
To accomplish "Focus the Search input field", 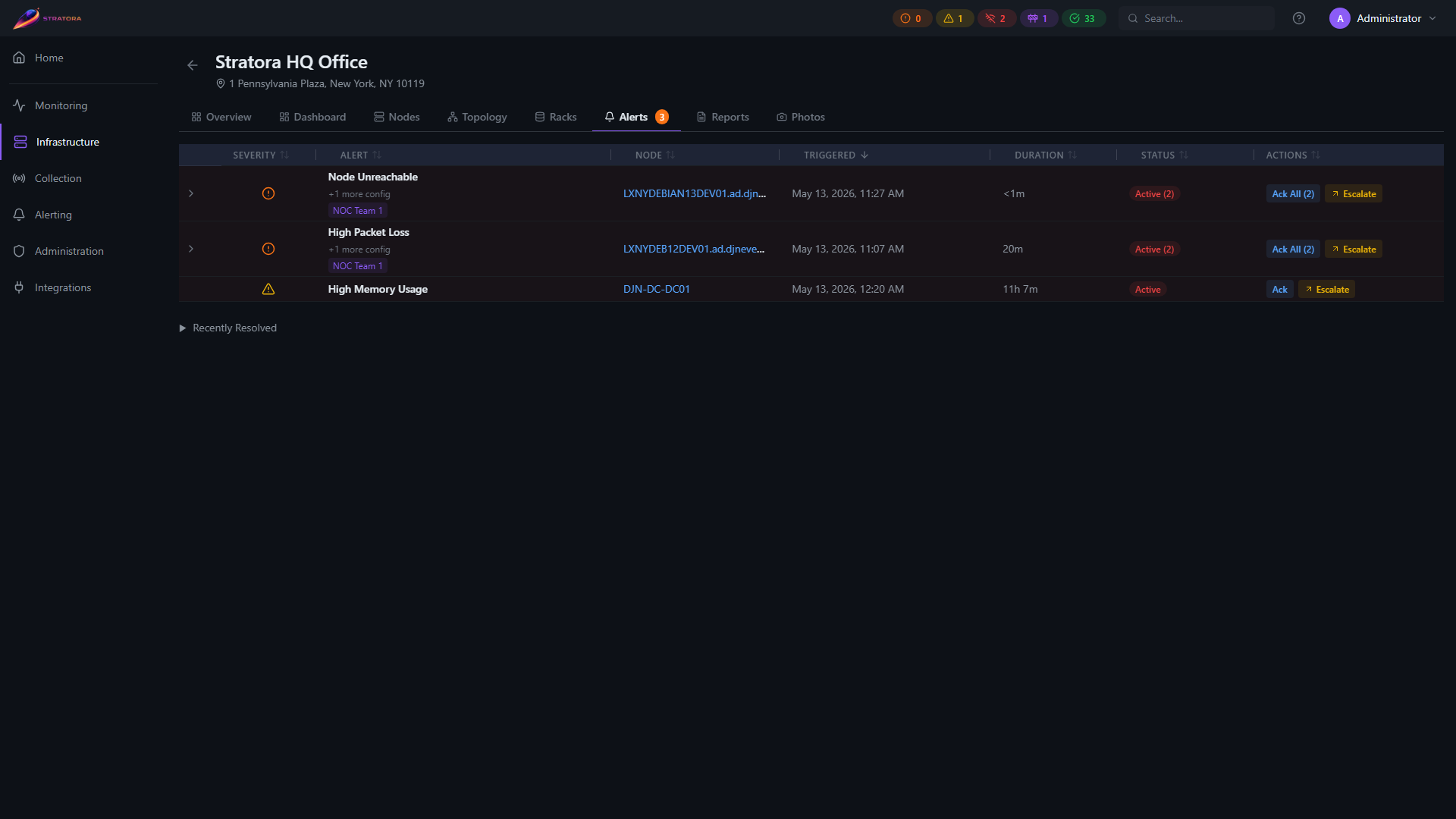I will coord(1197,18).
